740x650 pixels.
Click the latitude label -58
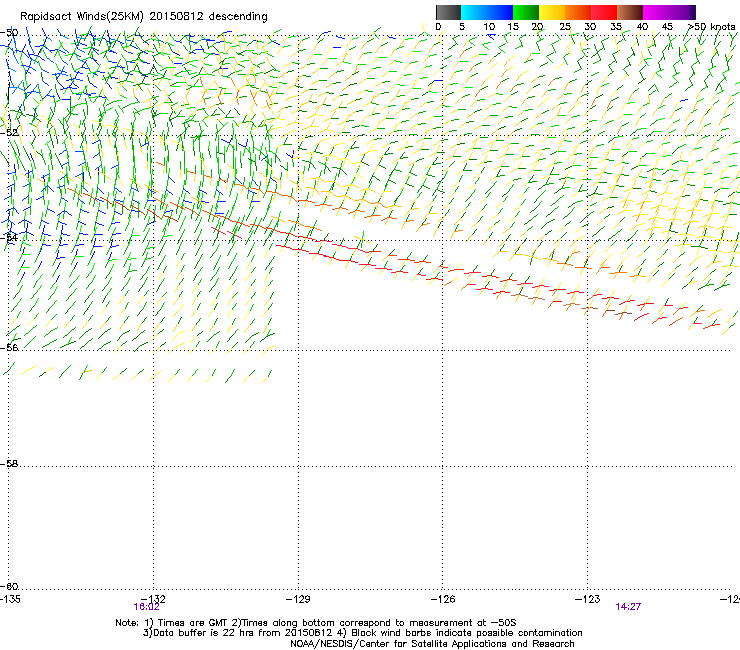click(9, 464)
